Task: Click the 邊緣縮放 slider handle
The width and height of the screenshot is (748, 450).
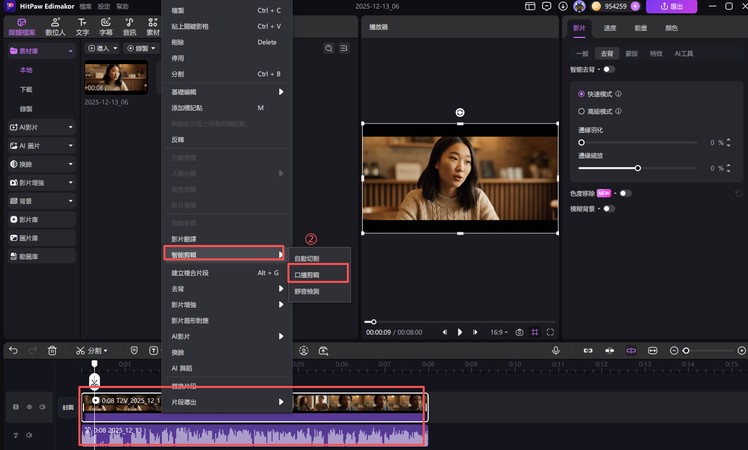Action: coord(637,168)
